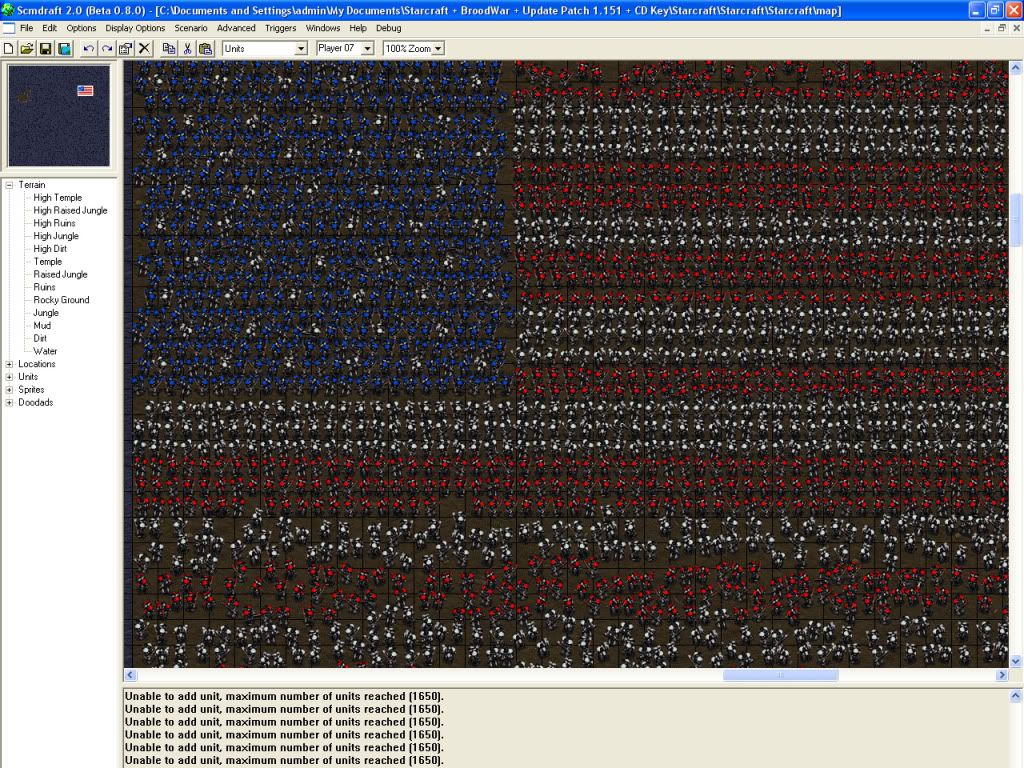Click the map horizontal scrollbar right arrow

tap(1002, 675)
